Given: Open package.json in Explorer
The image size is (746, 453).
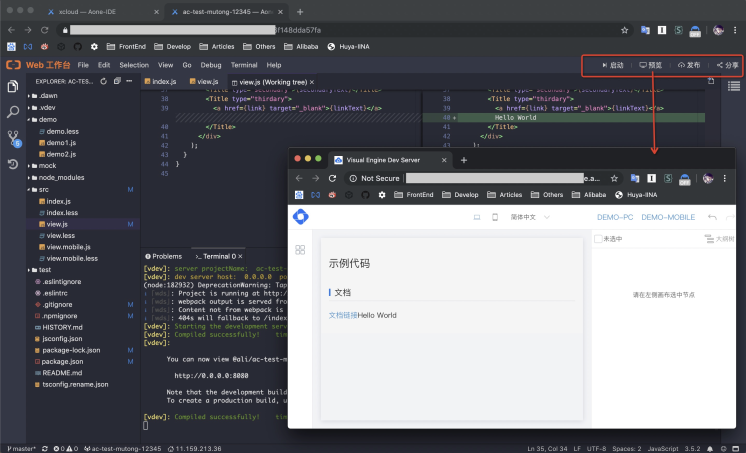Looking at the screenshot, I should (x=62, y=362).
